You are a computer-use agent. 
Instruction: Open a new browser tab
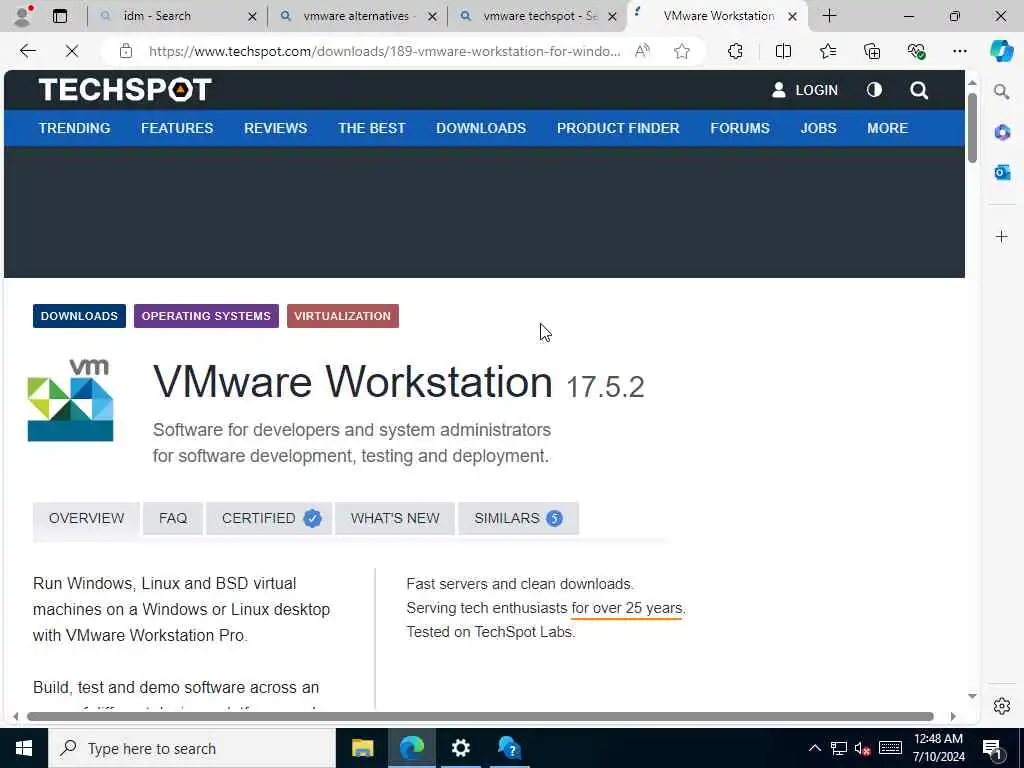(x=829, y=16)
